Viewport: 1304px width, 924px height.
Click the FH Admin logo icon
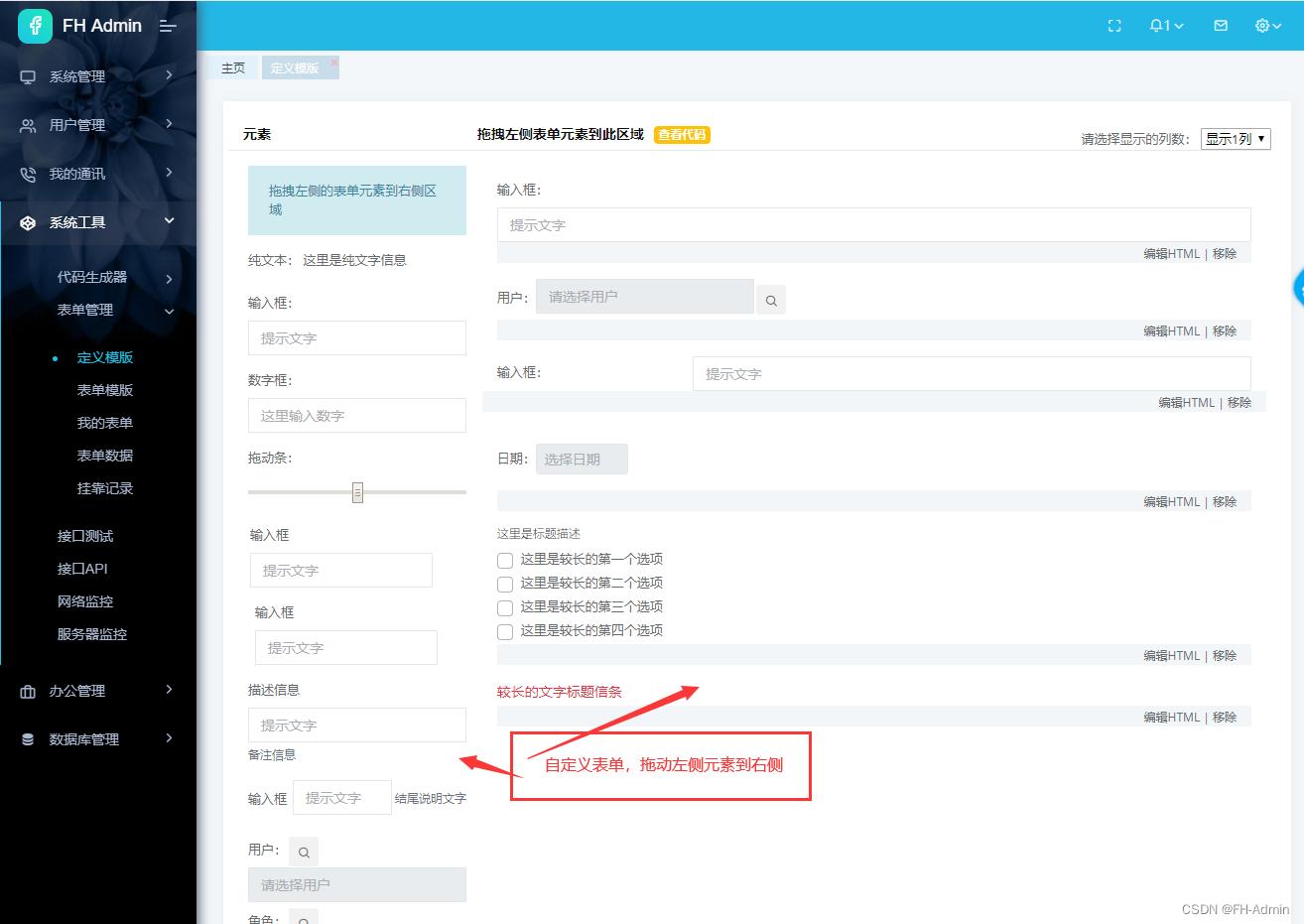(35, 26)
